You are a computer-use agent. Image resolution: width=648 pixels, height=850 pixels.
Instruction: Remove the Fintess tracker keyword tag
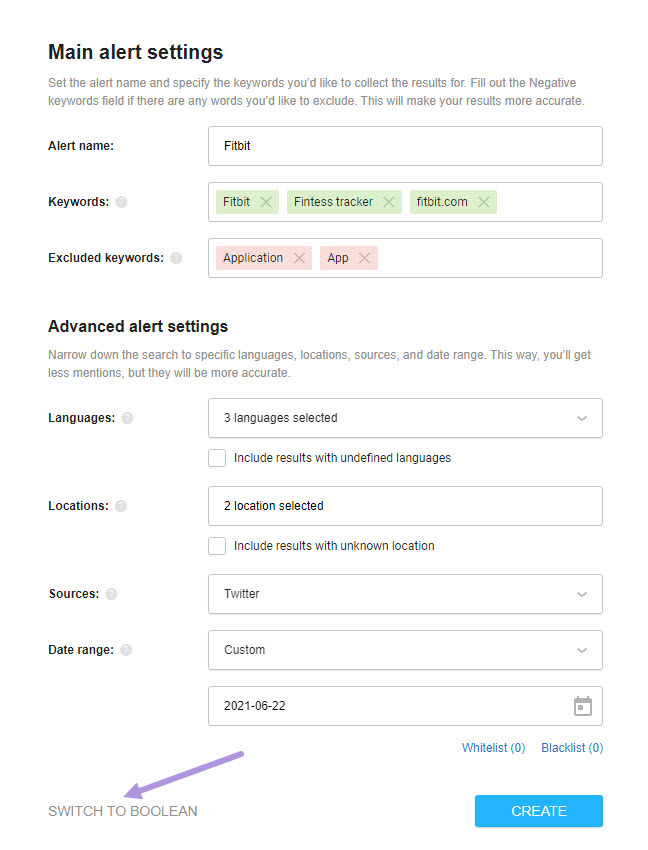point(389,202)
